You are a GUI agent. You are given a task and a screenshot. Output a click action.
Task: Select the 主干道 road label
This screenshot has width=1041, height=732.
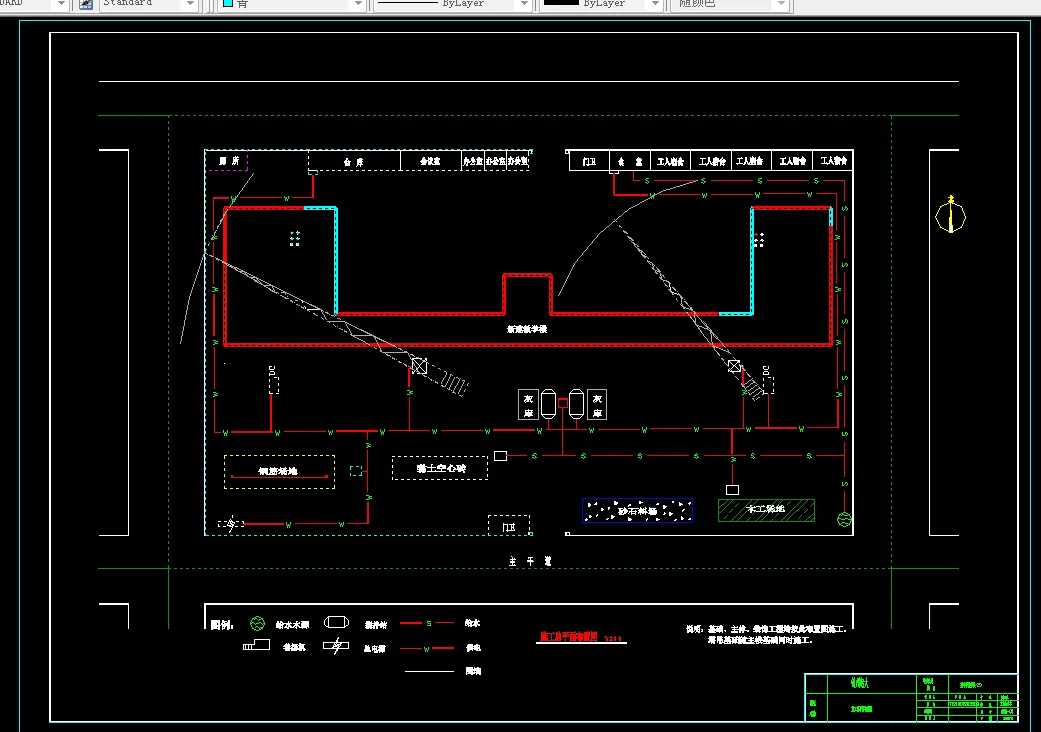(x=530, y=561)
